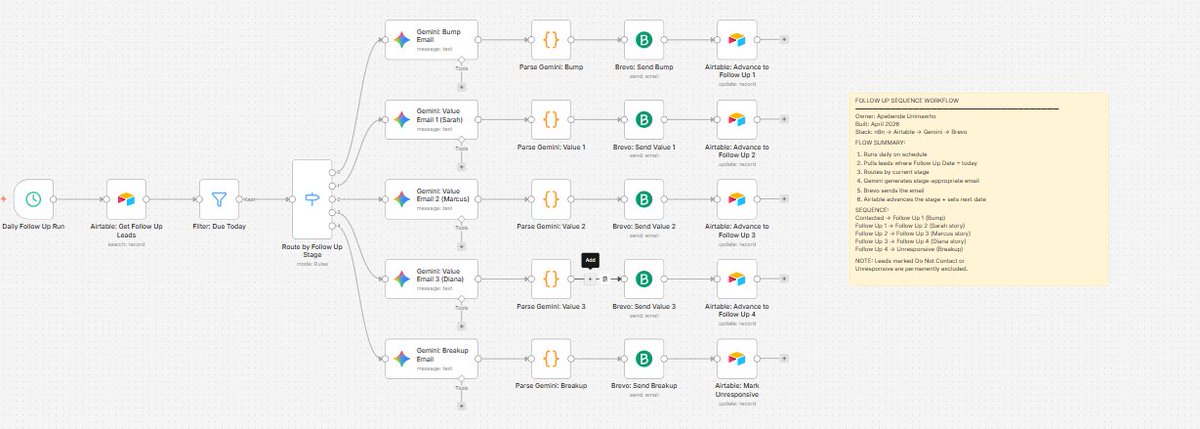The height and width of the screenshot is (429, 1200).
Task: Select the Gemini: Breakup Email node
Action: 431,359
